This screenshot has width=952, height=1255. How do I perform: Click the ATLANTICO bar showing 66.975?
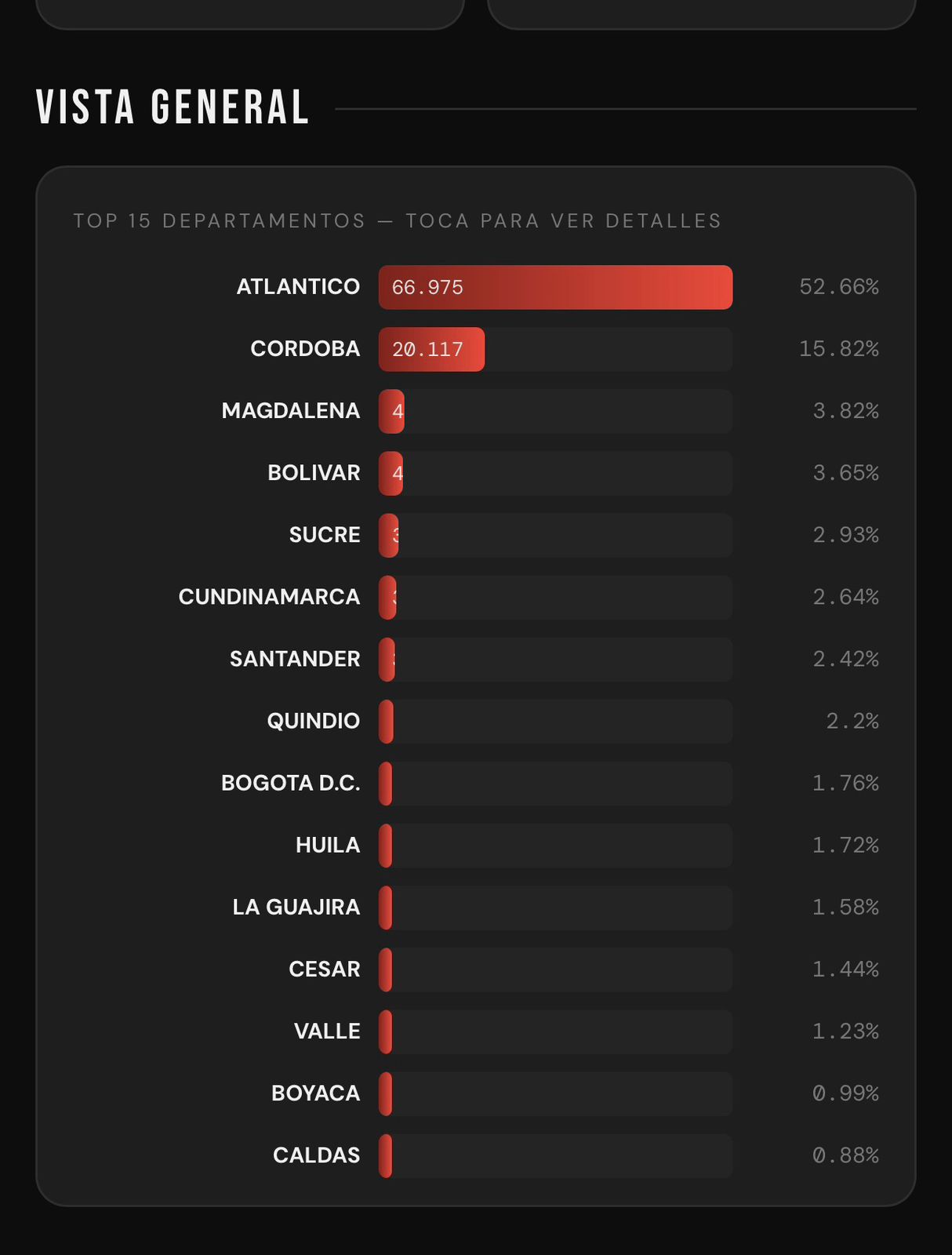coord(555,287)
